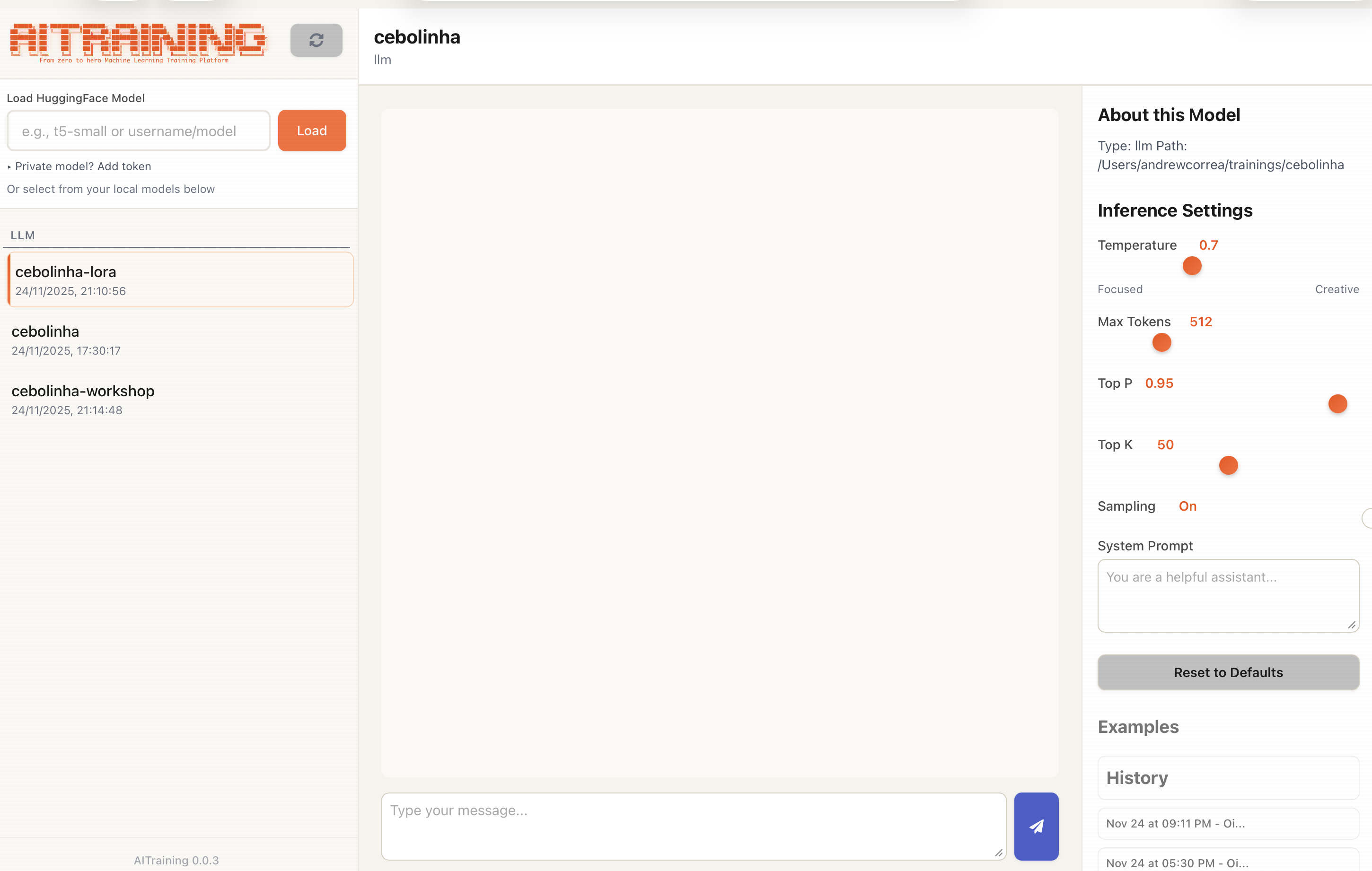
Task: Focus the System Prompt text area
Action: point(1227,596)
